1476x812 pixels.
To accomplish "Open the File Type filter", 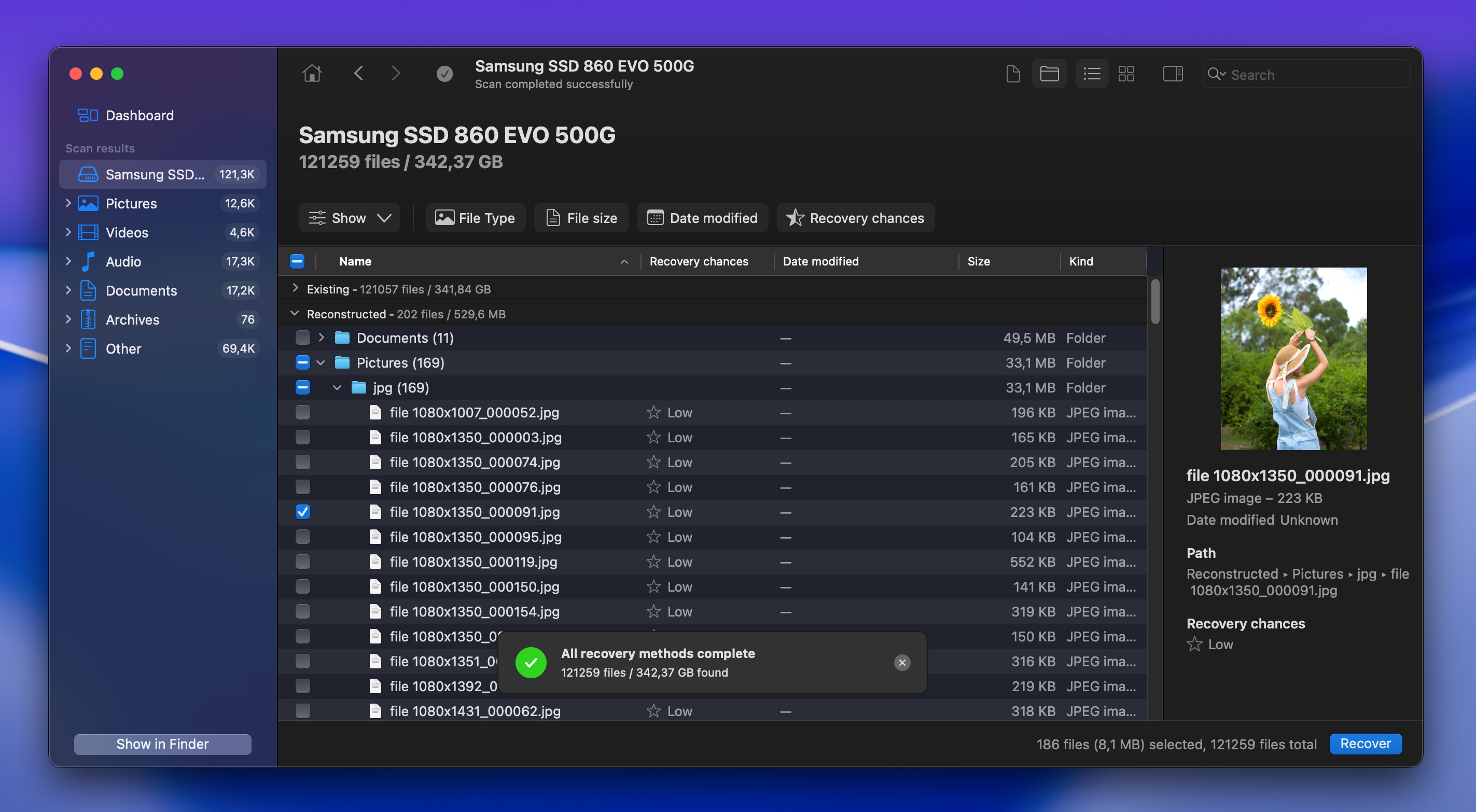I will click(475, 218).
